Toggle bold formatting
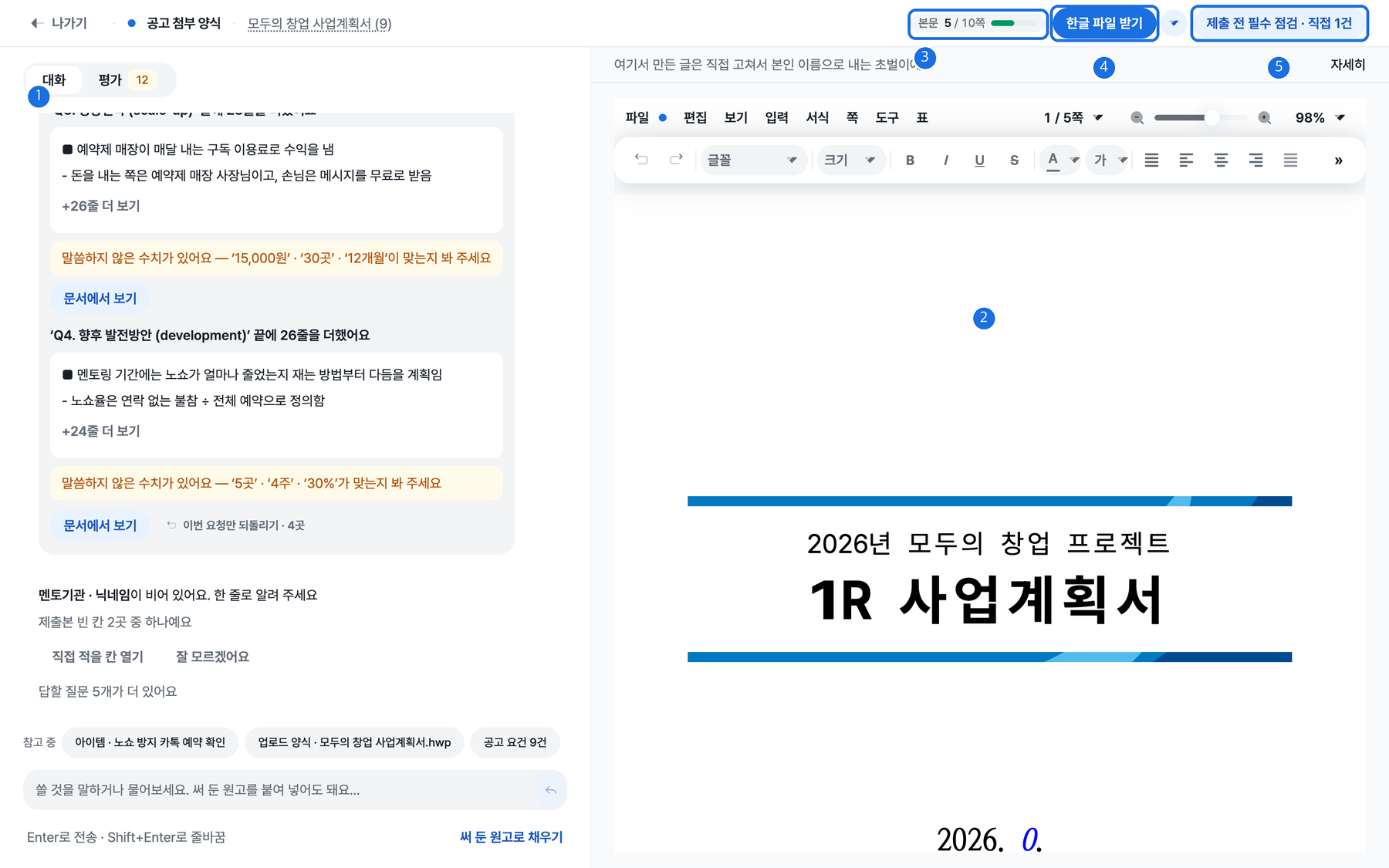Viewport: 1389px width, 868px height. [910, 160]
